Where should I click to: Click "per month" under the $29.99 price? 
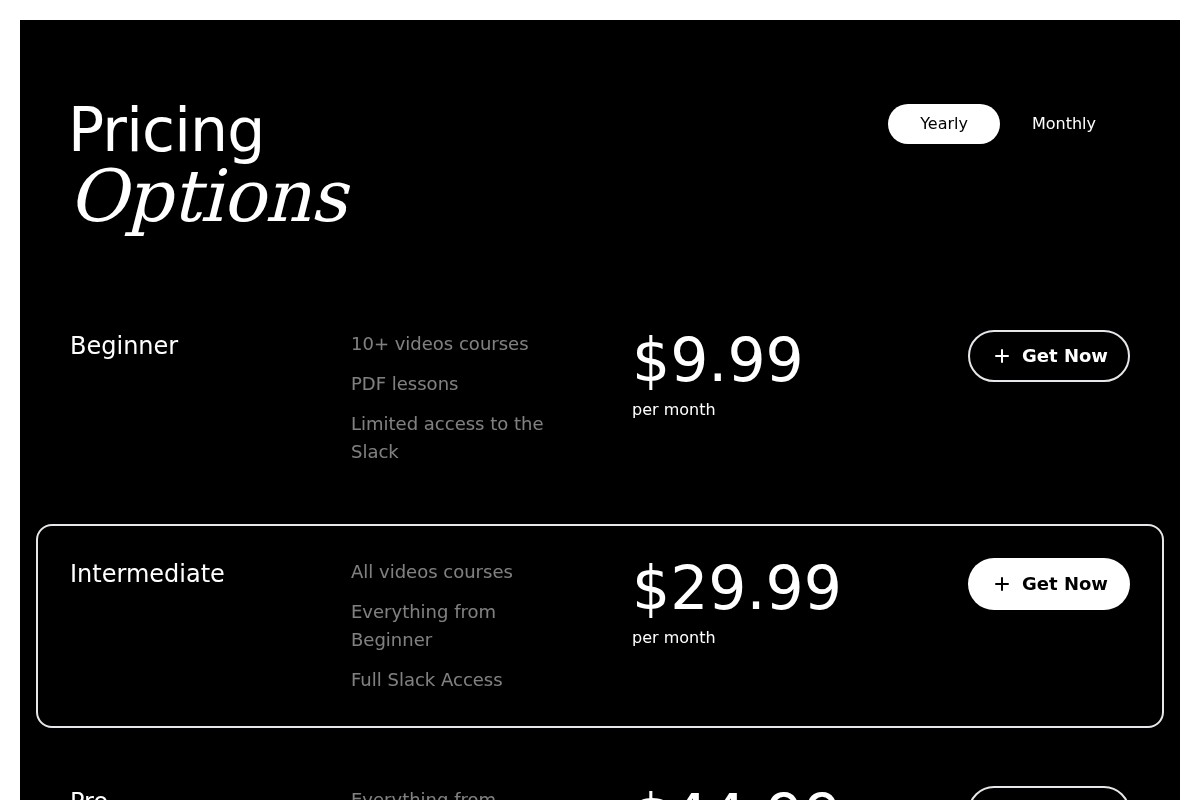coord(673,638)
